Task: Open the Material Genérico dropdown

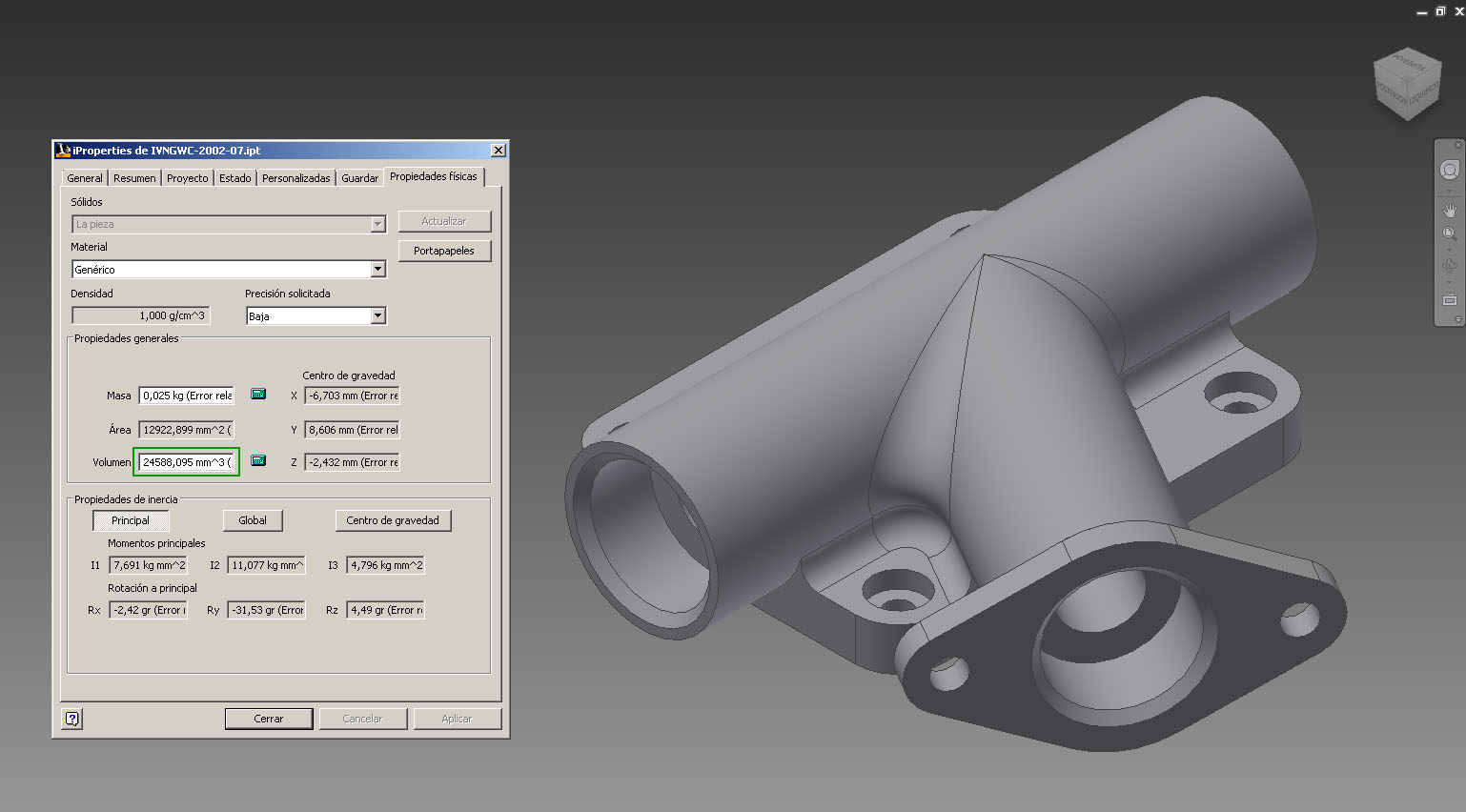Action: [x=377, y=270]
